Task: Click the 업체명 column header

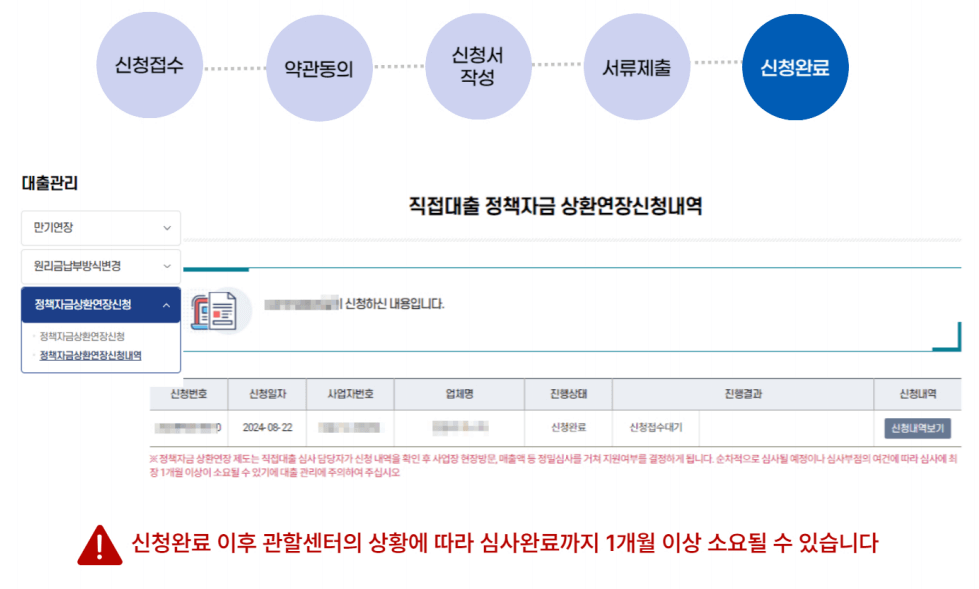Action: click(461, 394)
